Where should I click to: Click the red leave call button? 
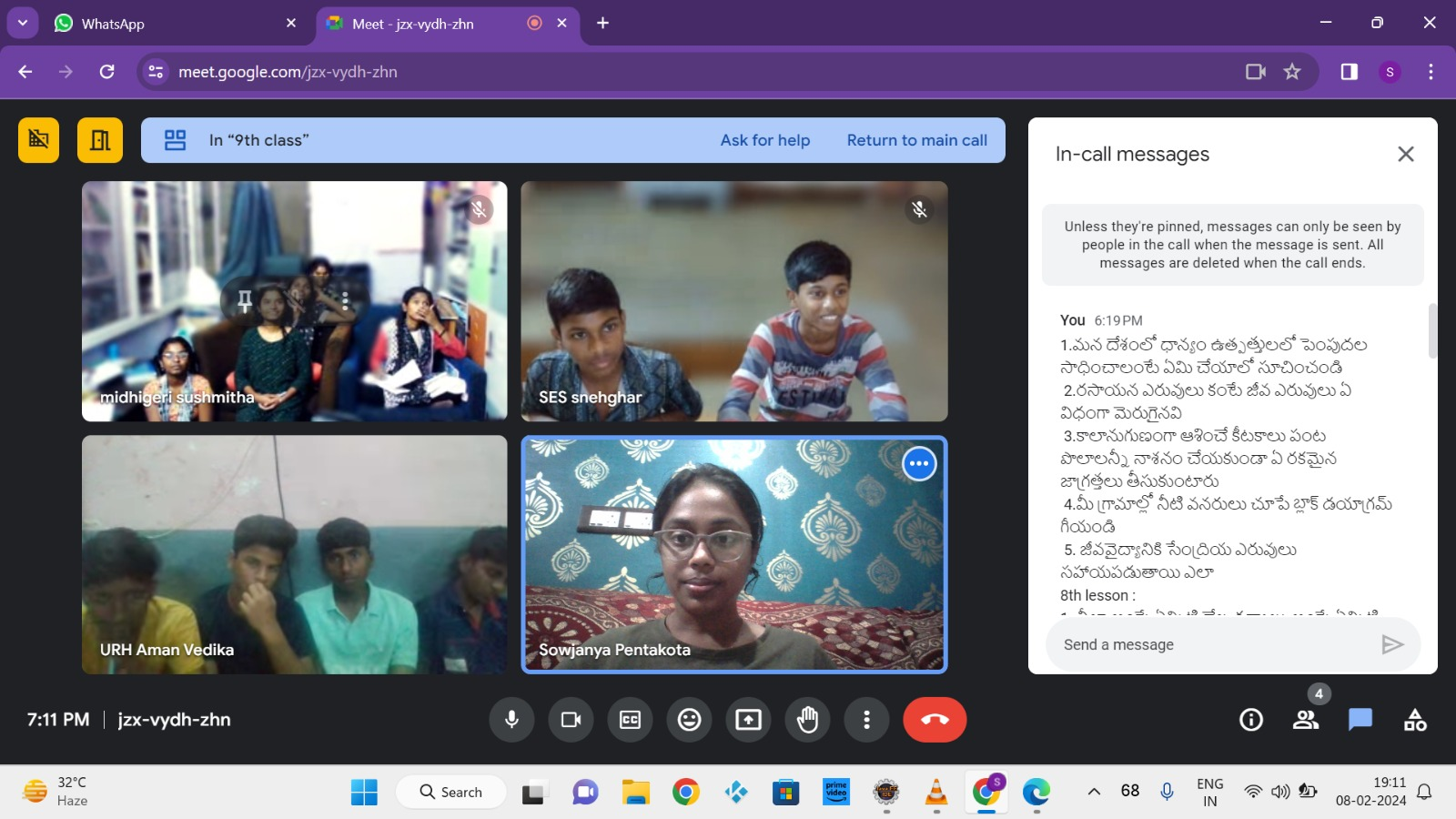tap(935, 720)
